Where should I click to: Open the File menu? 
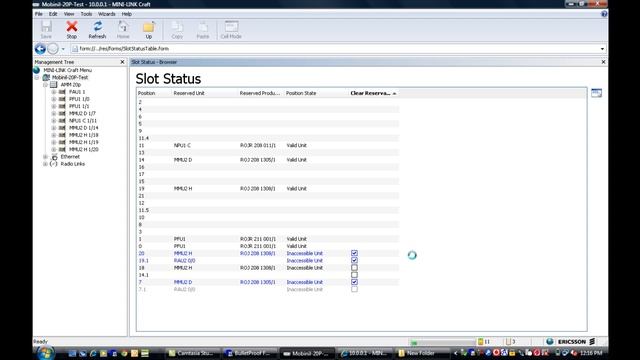[x=39, y=14]
